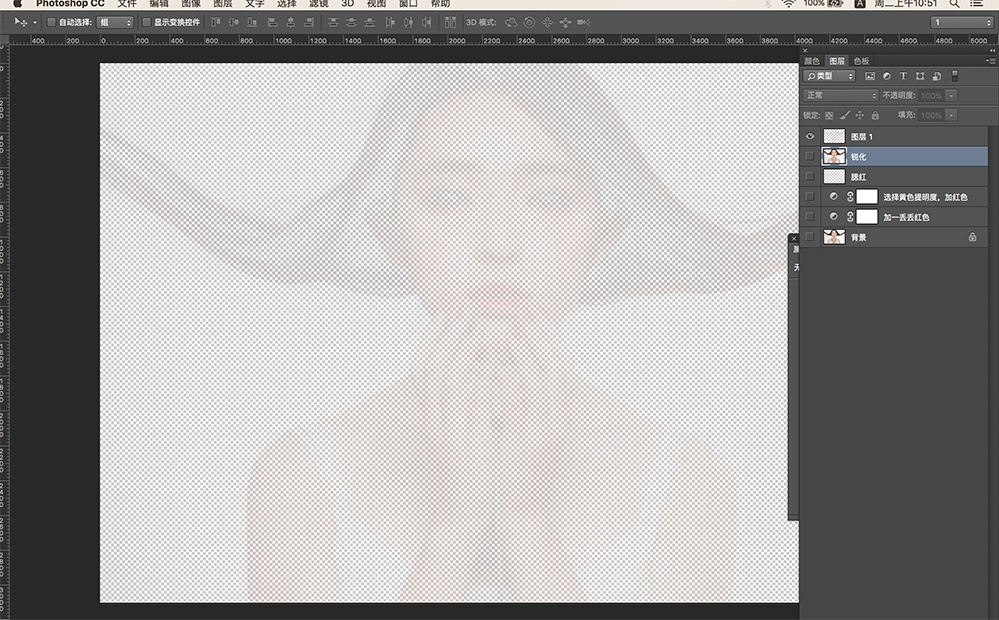Click 填充 value field
The height and width of the screenshot is (620, 999).
tap(931, 115)
